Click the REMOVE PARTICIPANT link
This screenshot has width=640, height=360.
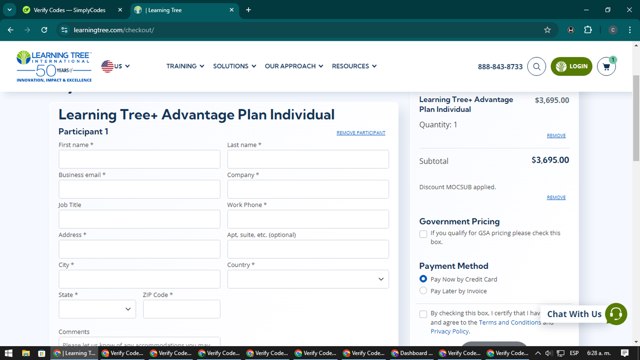[x=361, y=133]
